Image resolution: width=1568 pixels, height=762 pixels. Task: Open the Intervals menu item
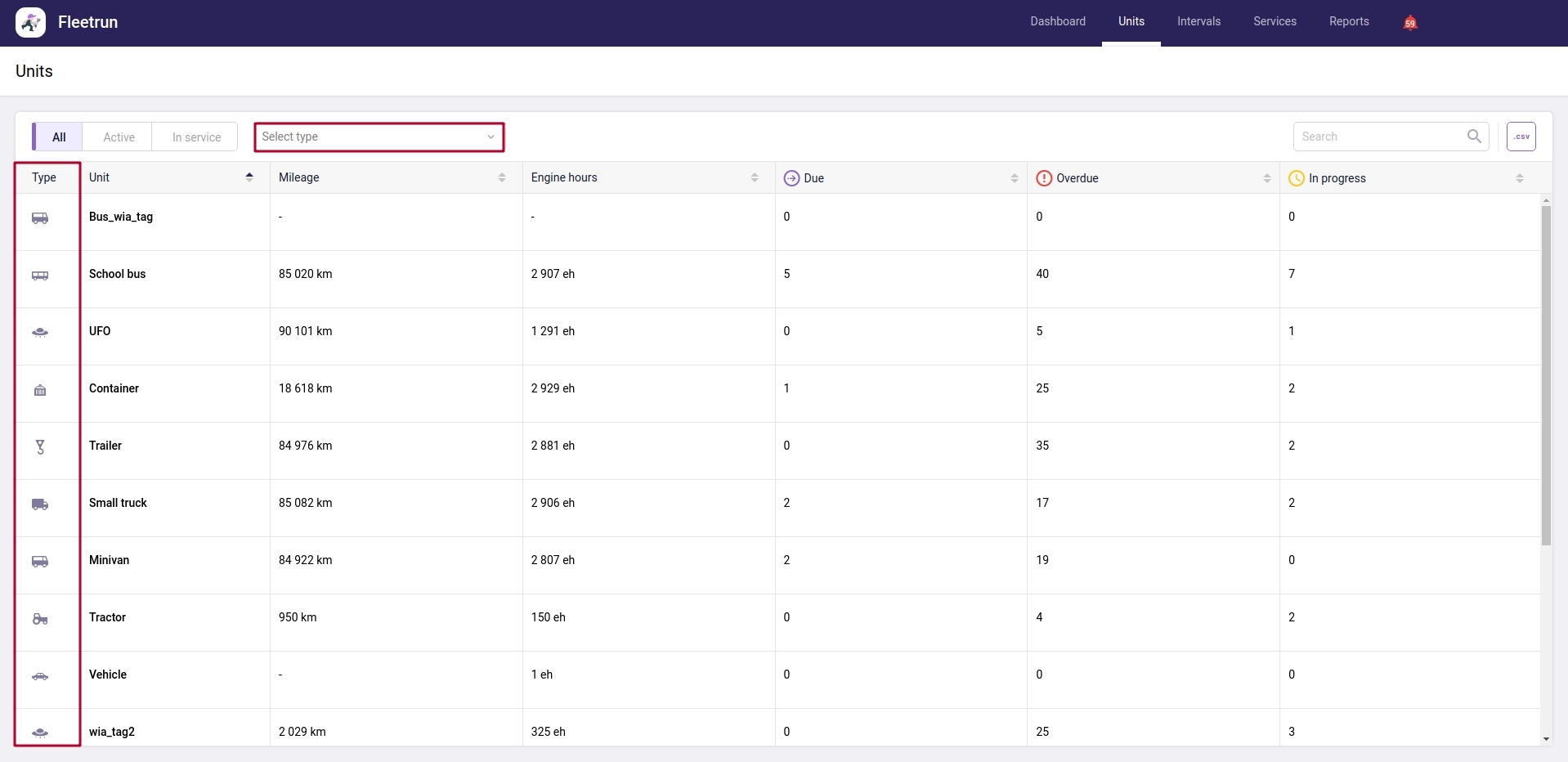tap(1198, 21)
